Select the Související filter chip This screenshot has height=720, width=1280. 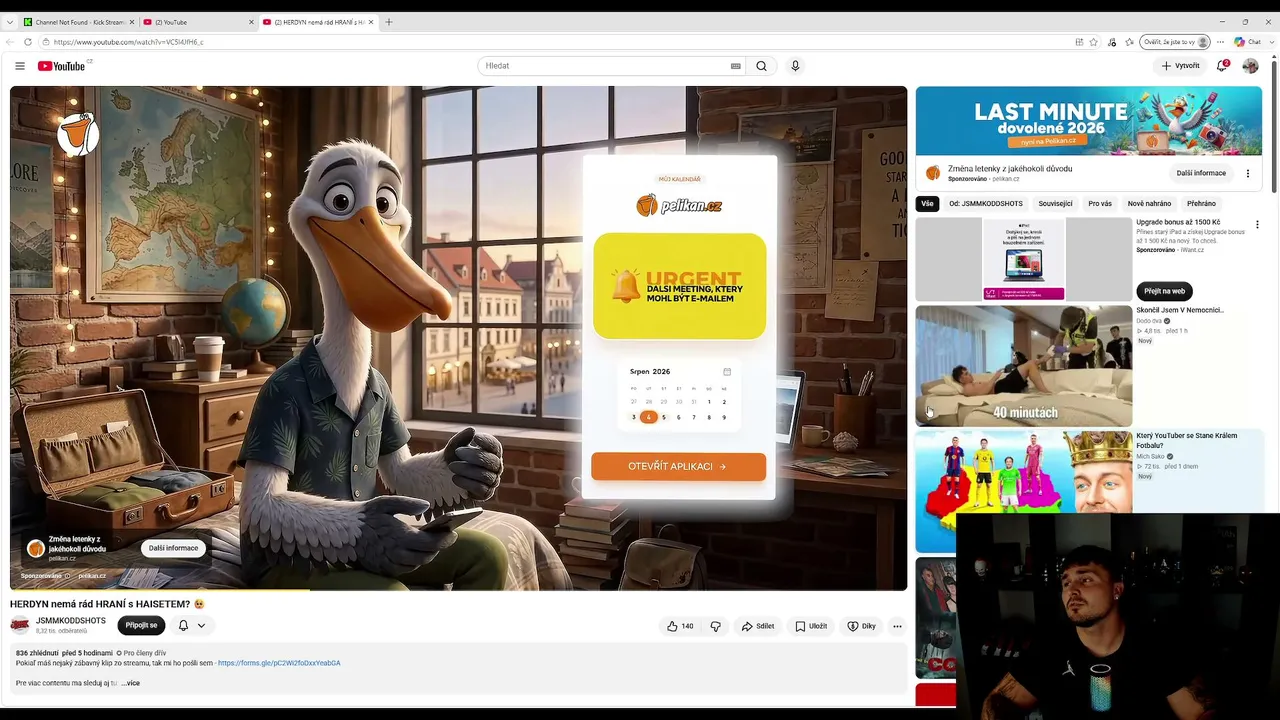[1055, 204]
